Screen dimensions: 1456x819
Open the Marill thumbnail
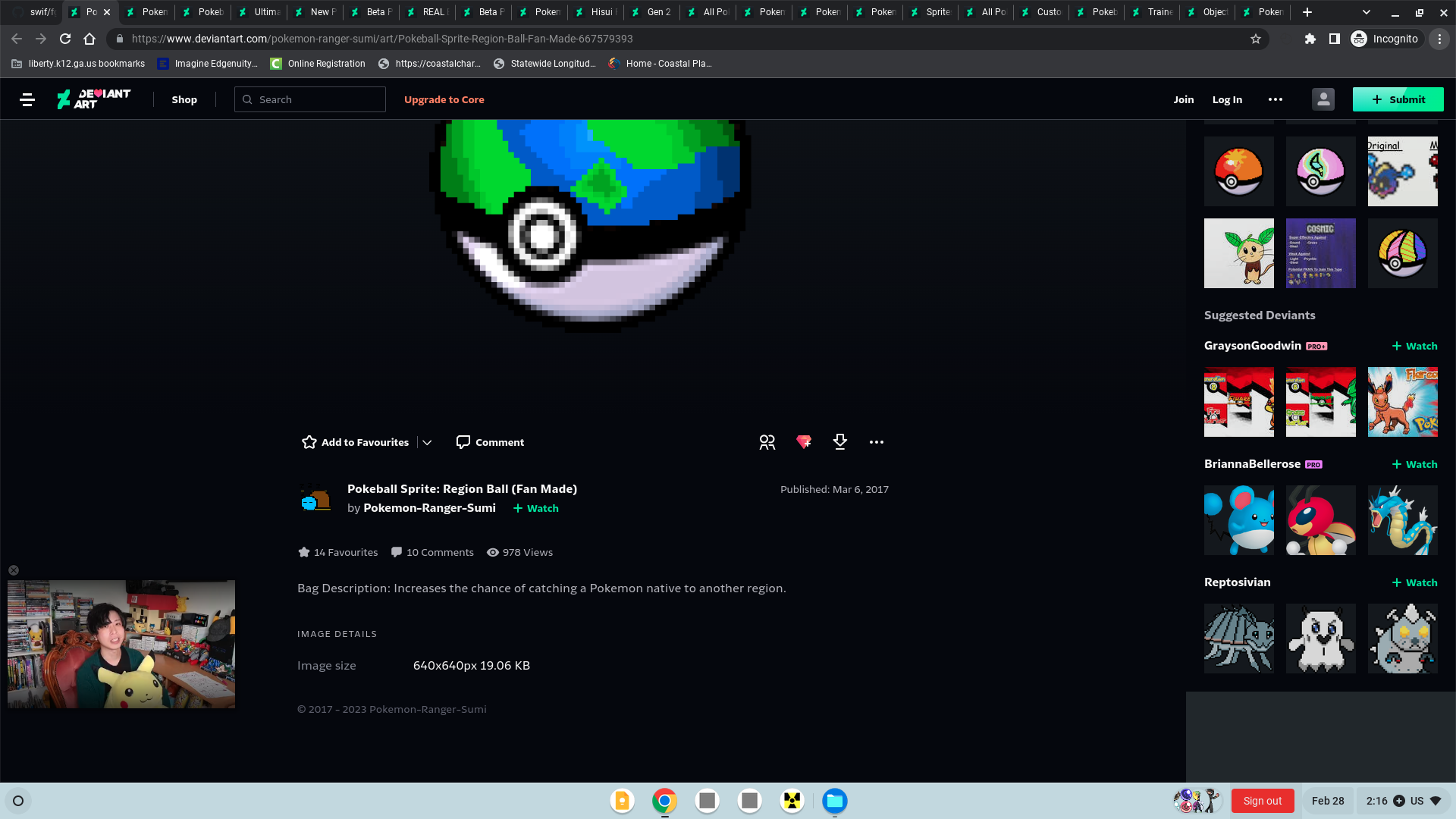point(1239,520)
